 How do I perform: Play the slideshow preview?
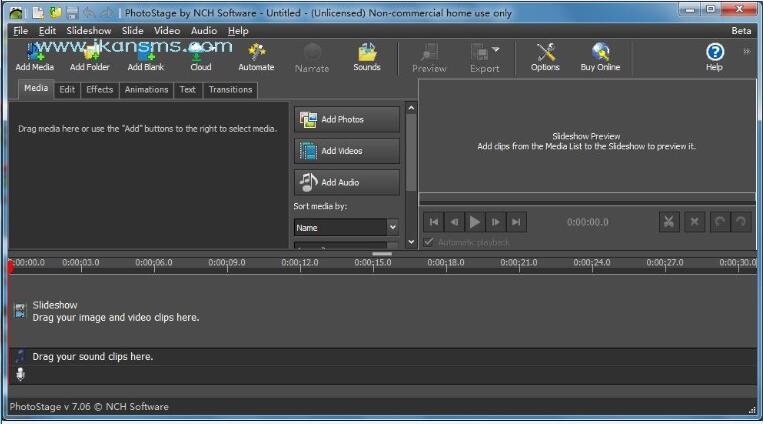click(475, 222)
